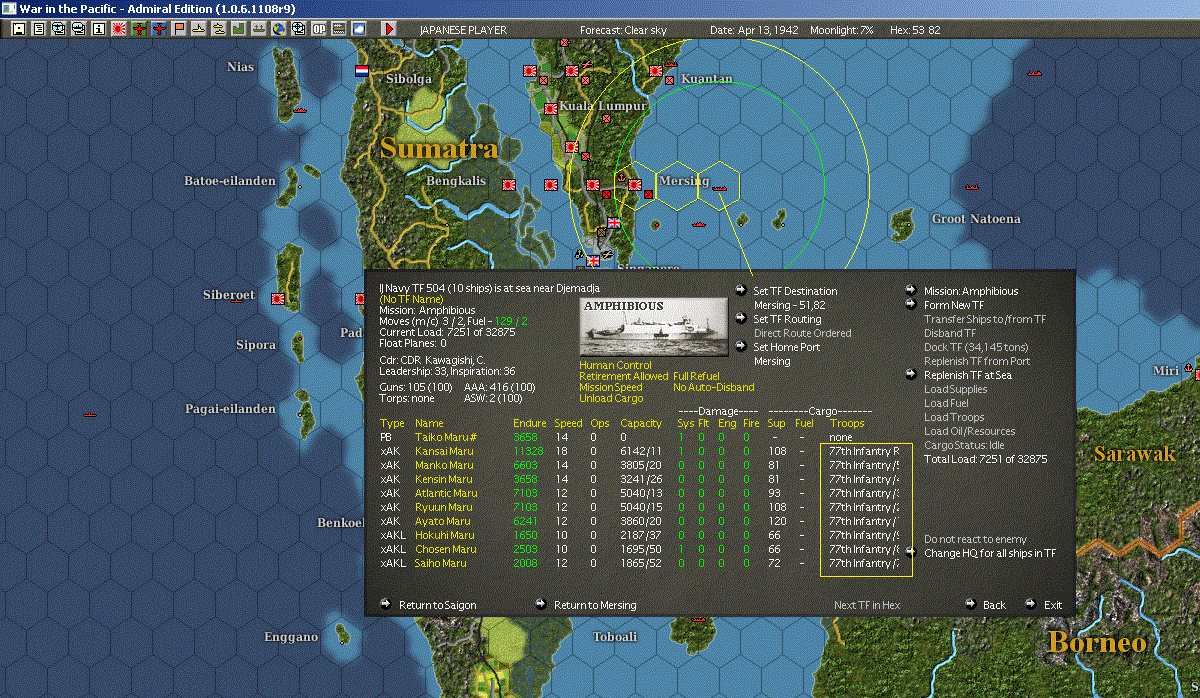The width and height of the screenshot is (1200, 698).
Task: Click Next TF in Hex
Action: pyautogui.click(x=867, y=605)
